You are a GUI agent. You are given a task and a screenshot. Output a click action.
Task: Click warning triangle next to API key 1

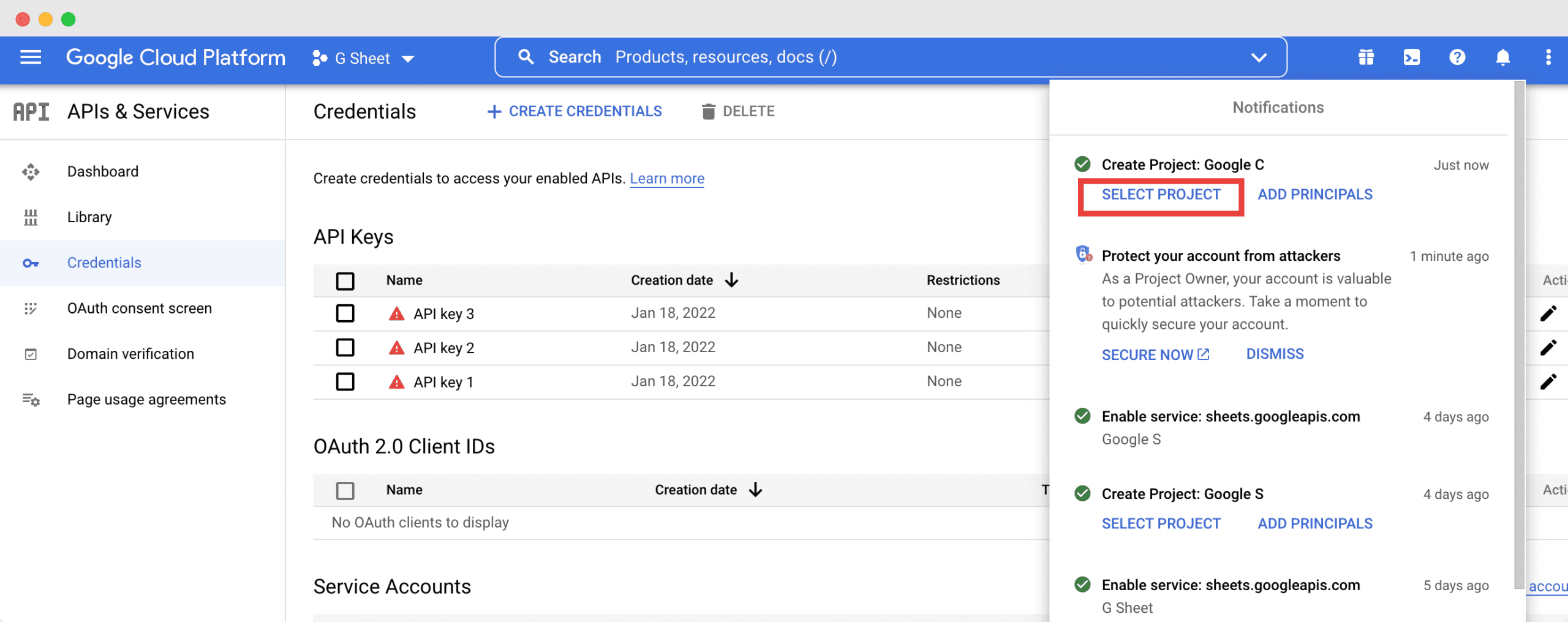pyautogui.click(x=397, y=383)
